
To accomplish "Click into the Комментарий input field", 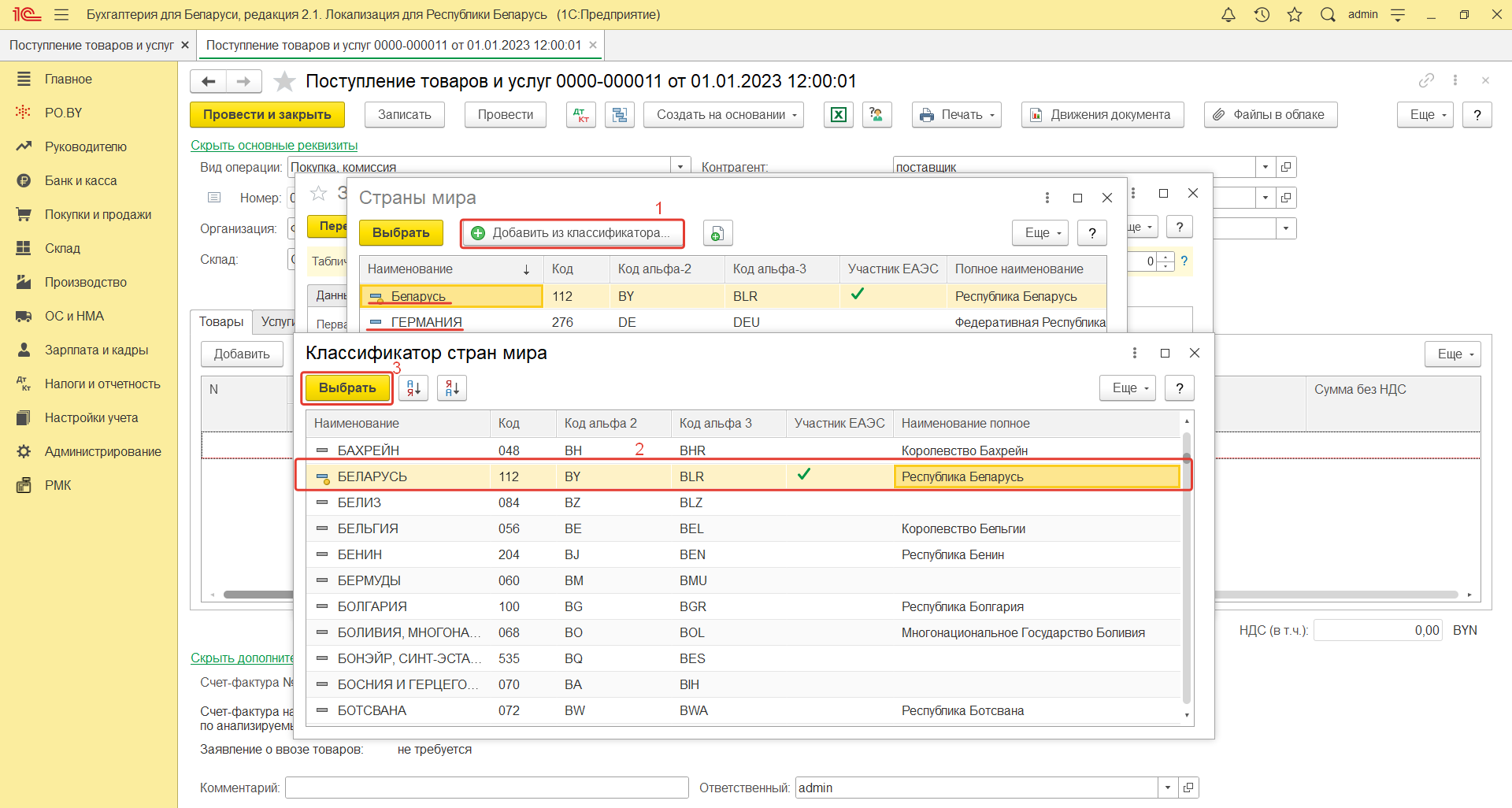I will click(x=487, y=788).
